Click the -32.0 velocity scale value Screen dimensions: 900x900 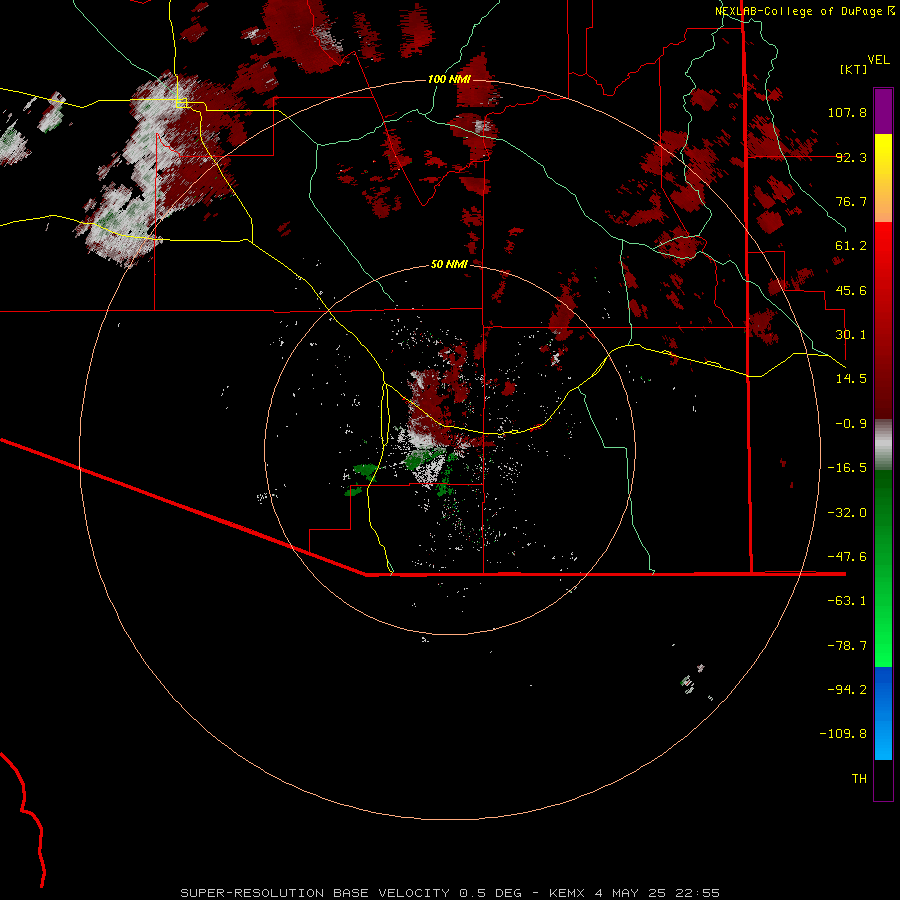click(x=847, y=513)
